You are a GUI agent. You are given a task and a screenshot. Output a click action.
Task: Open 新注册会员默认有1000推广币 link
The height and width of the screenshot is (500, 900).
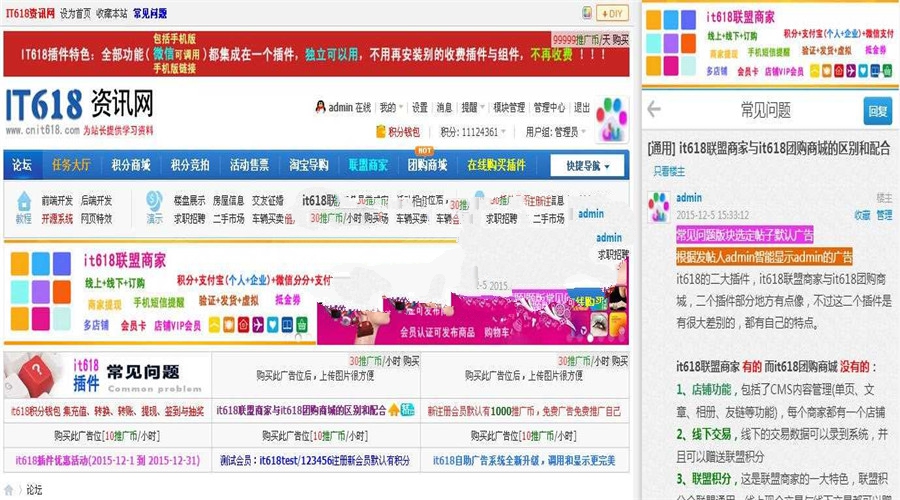click(524, 411)
